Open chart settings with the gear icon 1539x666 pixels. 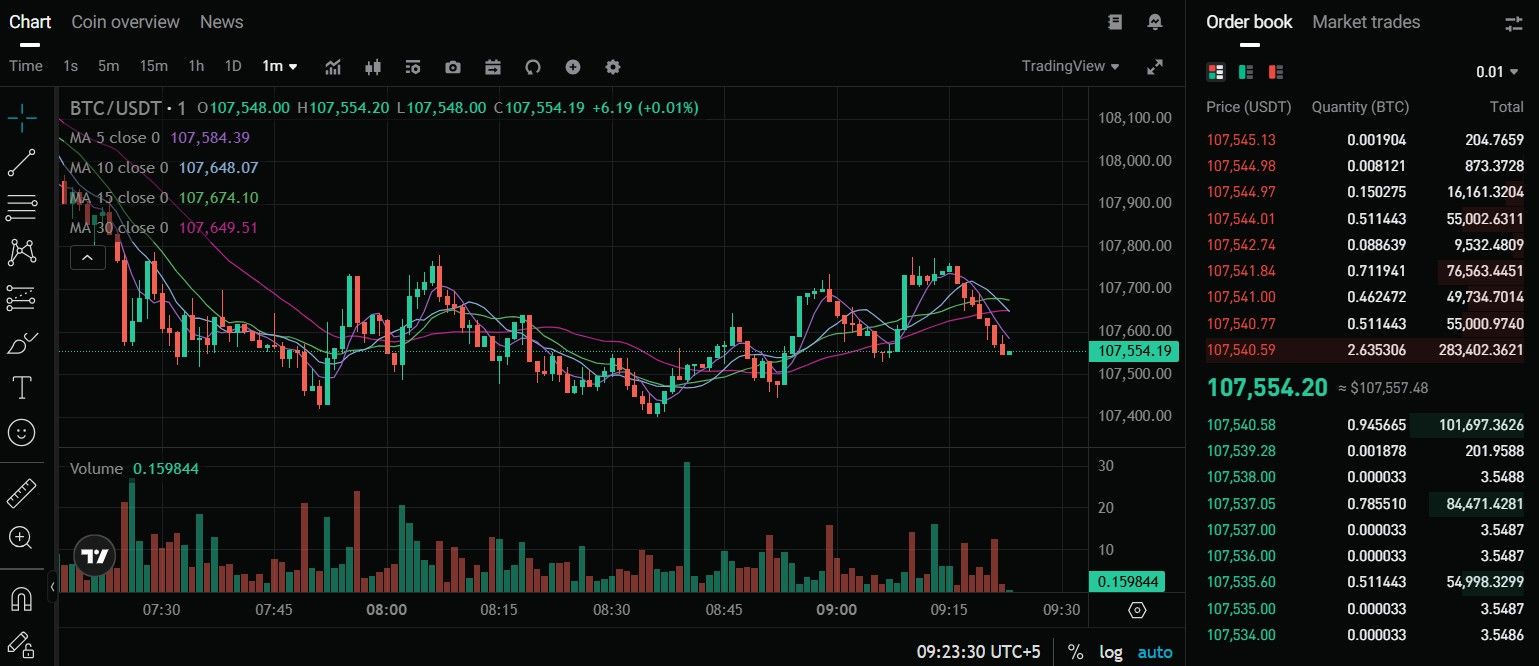click(x=612, y=66)
